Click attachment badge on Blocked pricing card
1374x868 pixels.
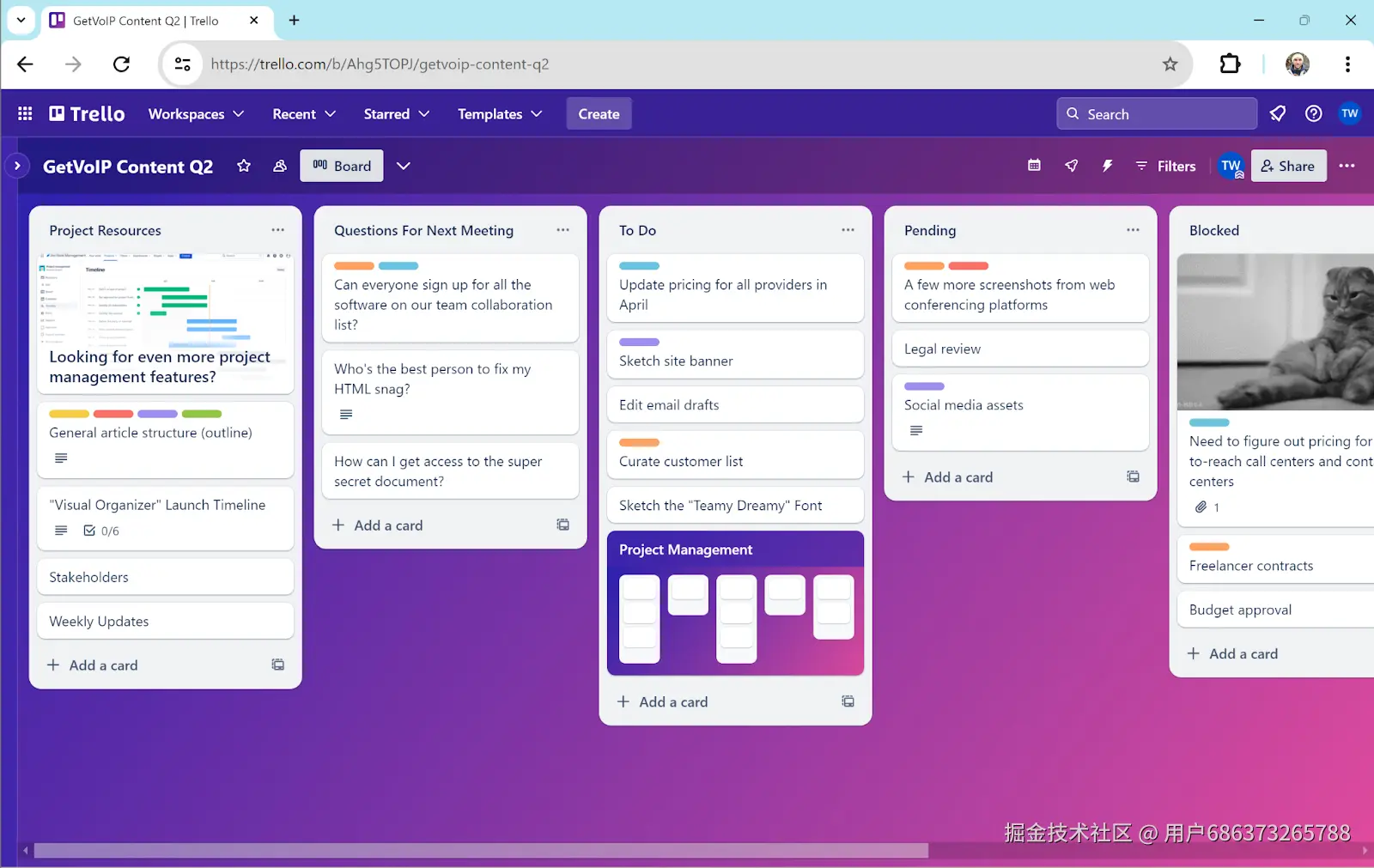(1207, 507)
